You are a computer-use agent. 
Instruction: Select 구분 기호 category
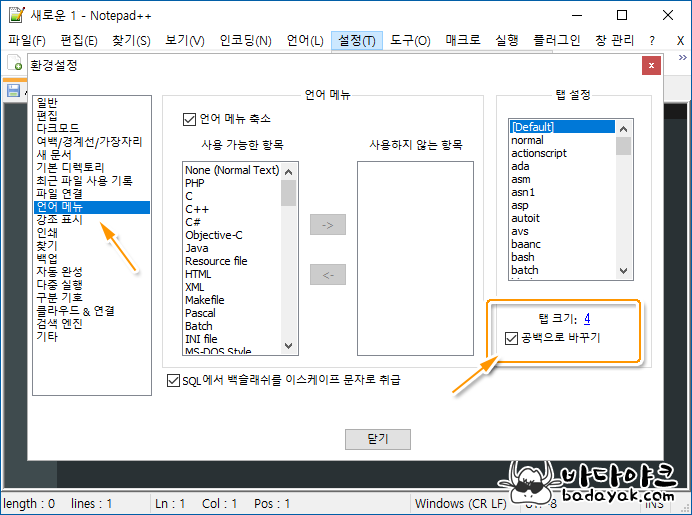tap(92, 297)
